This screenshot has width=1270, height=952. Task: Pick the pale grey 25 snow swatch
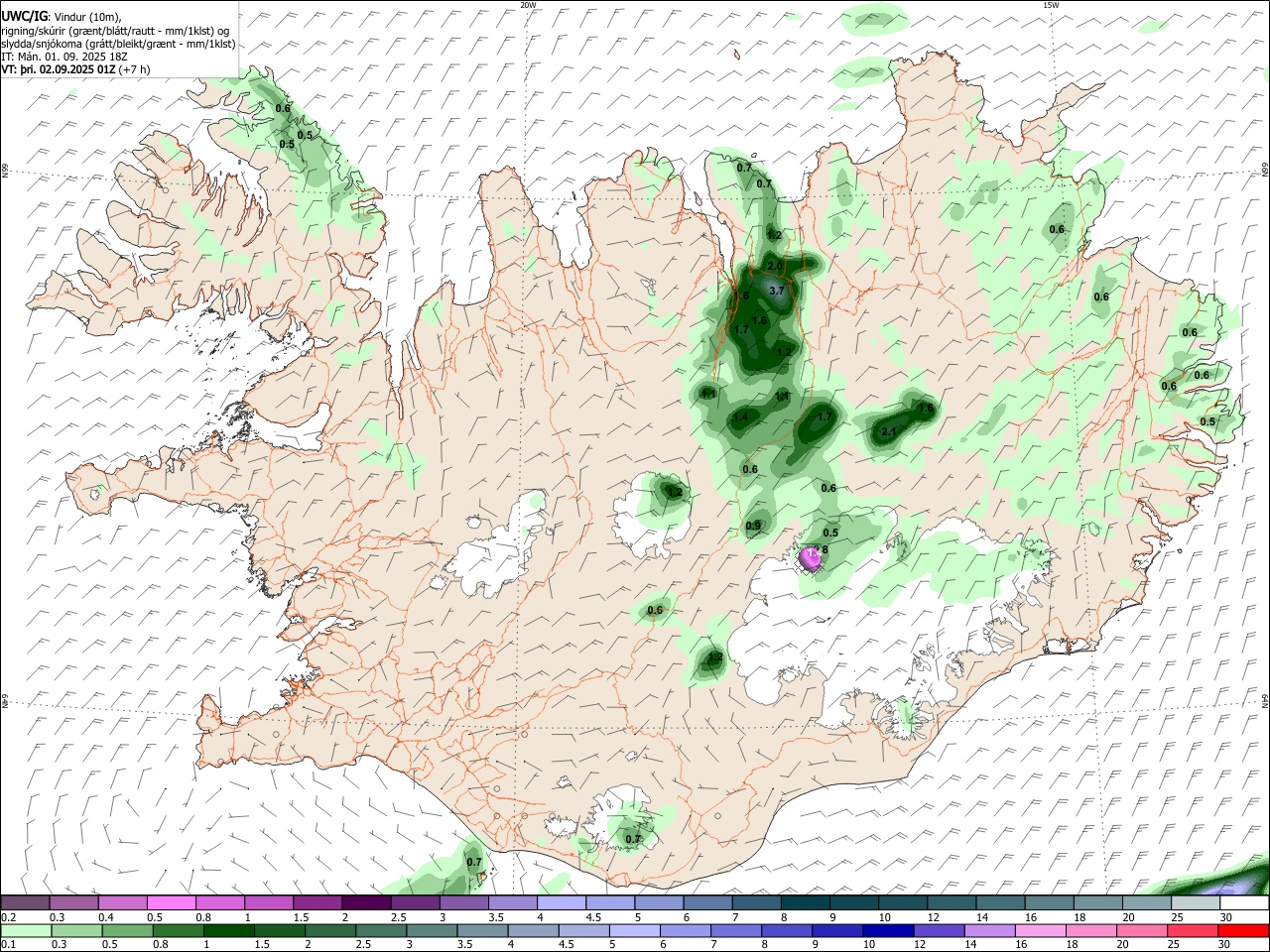click(1196, 903)
